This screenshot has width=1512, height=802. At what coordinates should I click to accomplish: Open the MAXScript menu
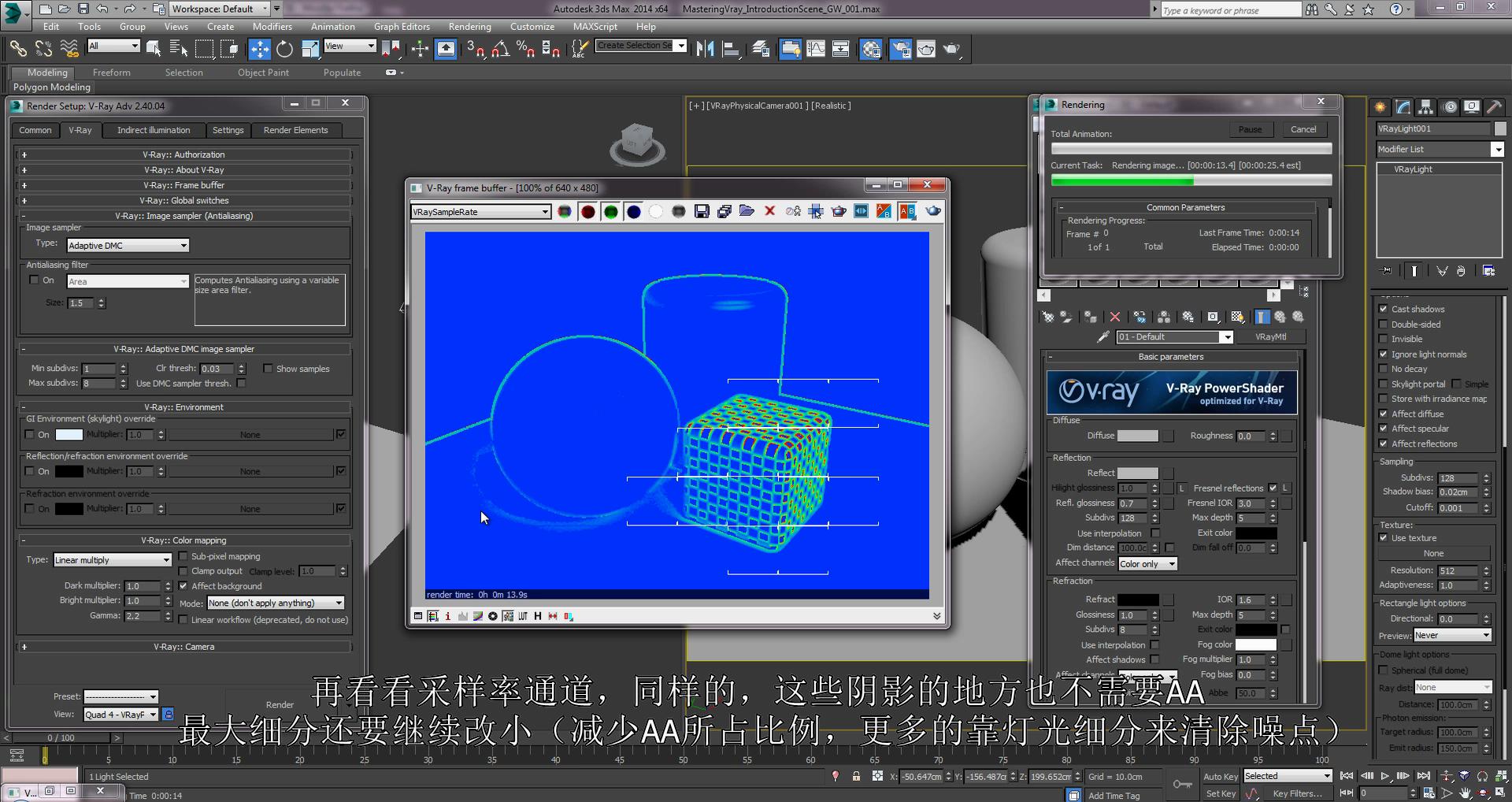595,26
